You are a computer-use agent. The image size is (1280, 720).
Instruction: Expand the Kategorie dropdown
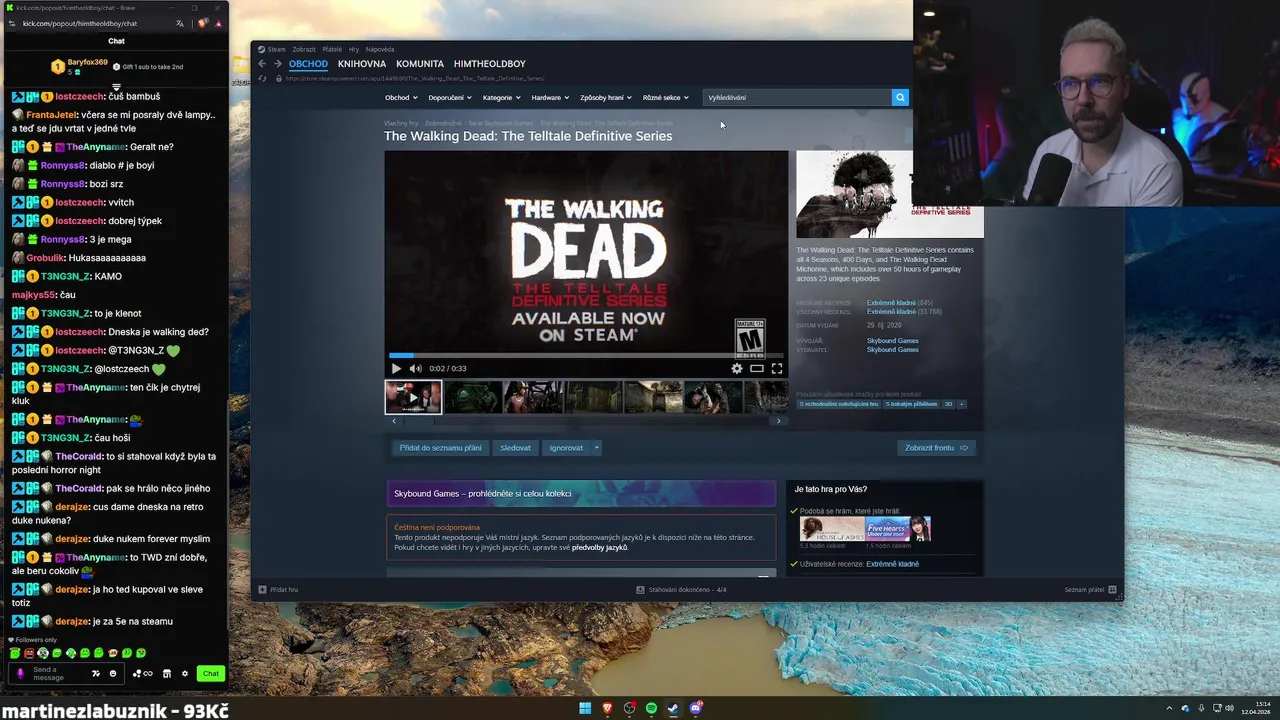point(501,97)
